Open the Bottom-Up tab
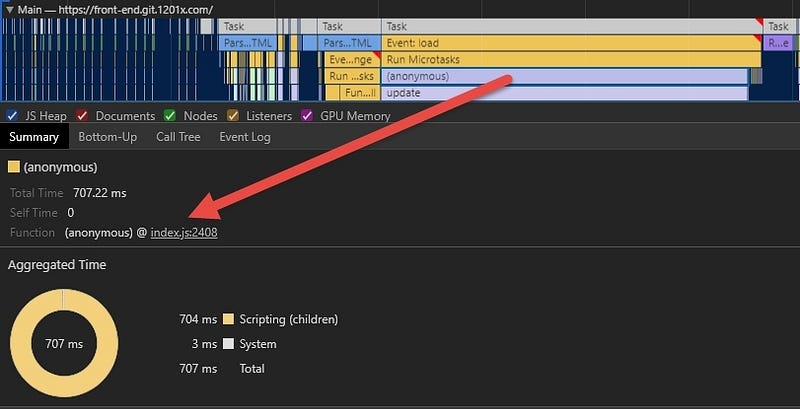Screen dimensions: 800x409 (x=107, y=137)
